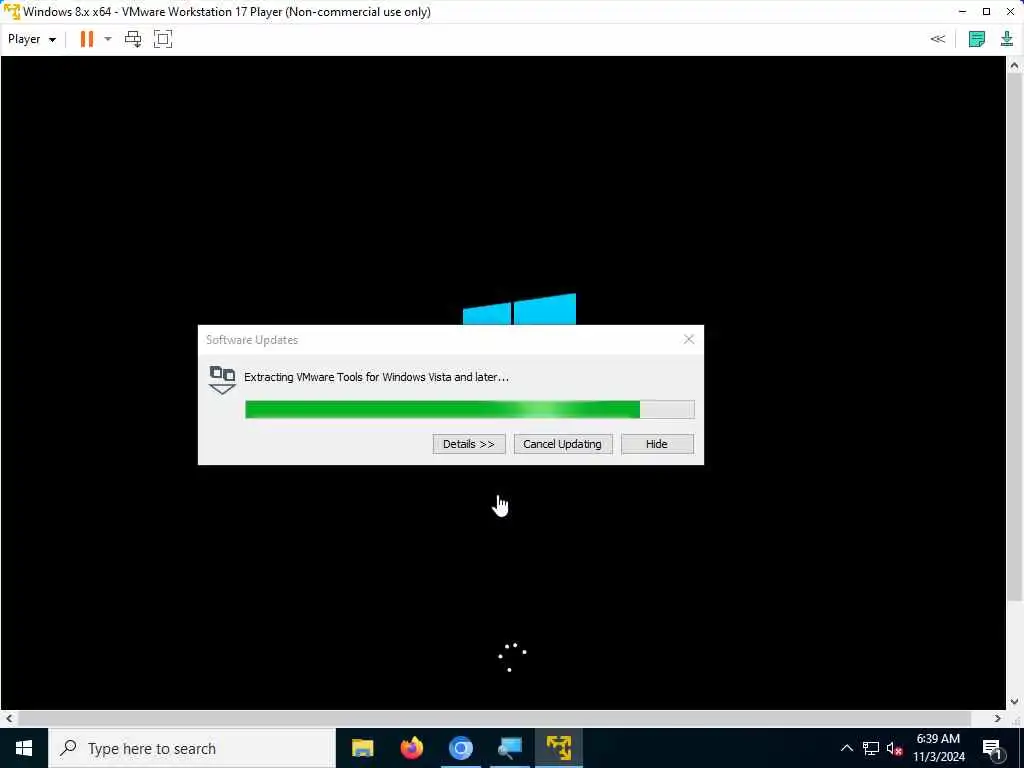Launch Firefox from the taskbar
This screenshot has width=1024, height=768.
(x=411, y=748)
